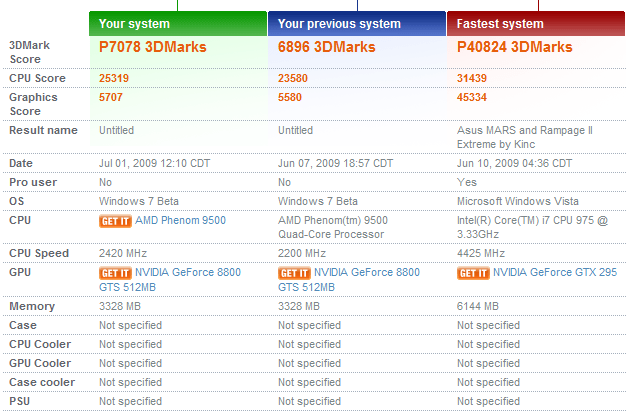Click AMD Phenom(tm) 9500 Quad-Core Processor text
The height and width of the screenshot is (415, 634).
[x=333, y=227]
